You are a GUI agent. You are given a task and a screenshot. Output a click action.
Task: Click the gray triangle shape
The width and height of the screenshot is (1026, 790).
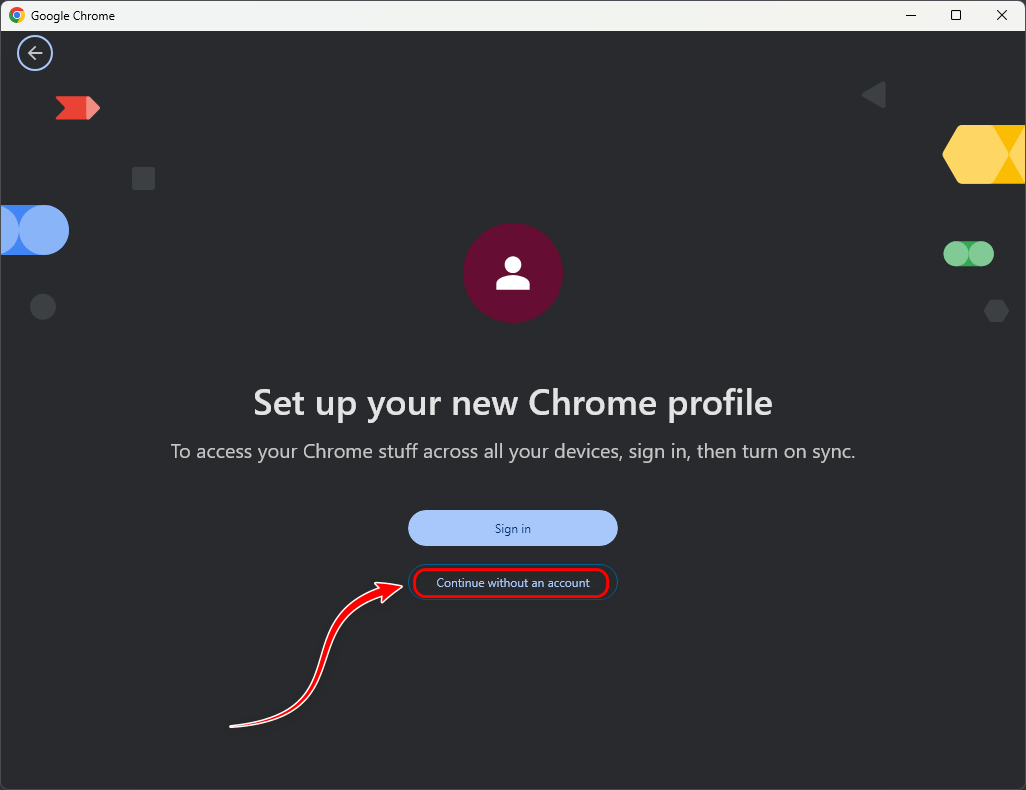coord(875,96)
